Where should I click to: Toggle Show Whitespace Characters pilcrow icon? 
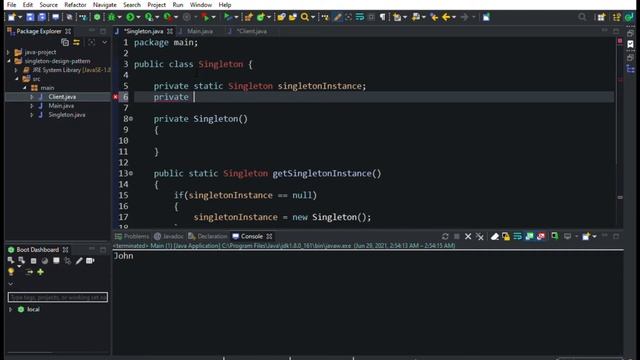(382, 17)
